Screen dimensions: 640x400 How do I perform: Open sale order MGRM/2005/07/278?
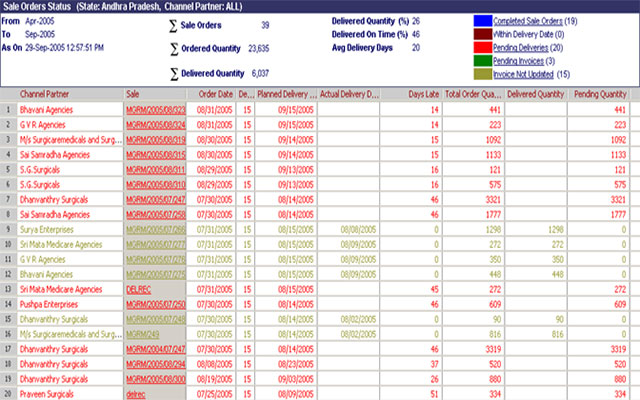point(156,260)
